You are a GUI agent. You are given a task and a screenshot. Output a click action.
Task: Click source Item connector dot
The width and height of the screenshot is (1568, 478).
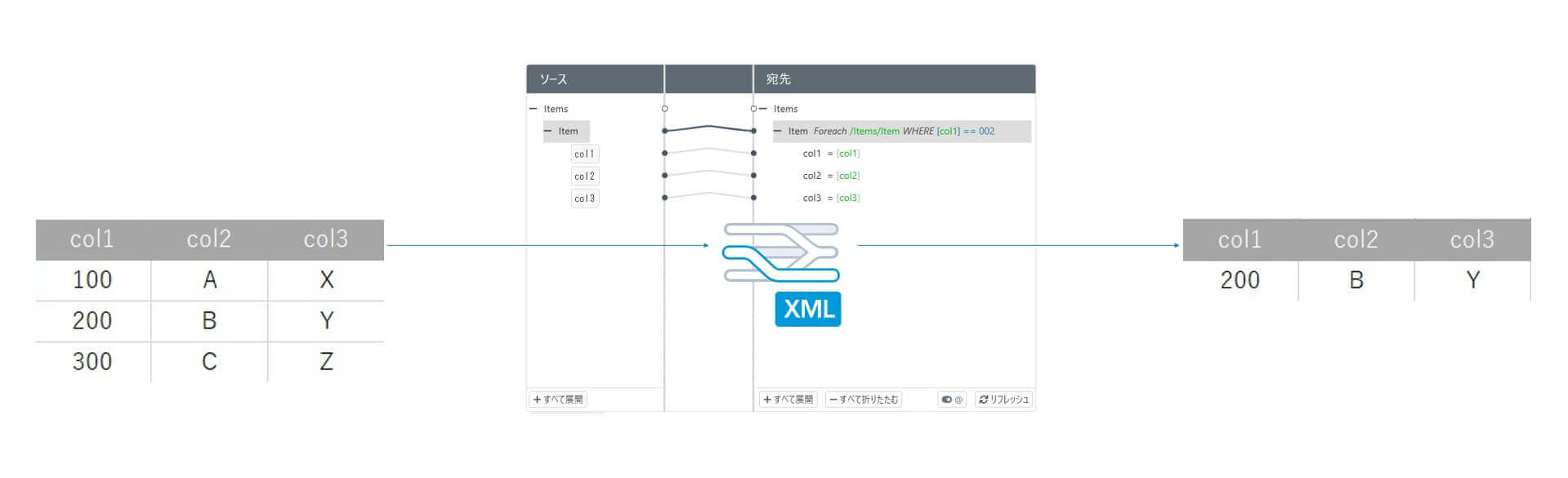coord(665,131)
